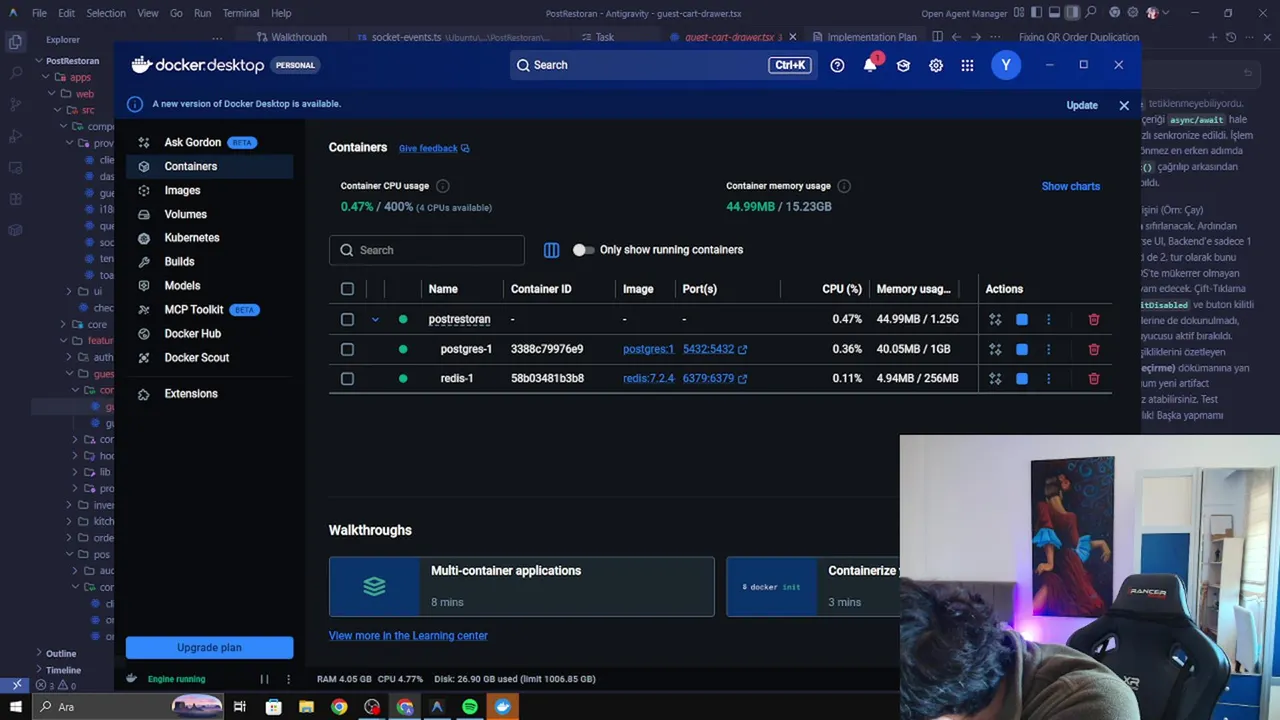
Task: Pause the Docker engine
Action: click(264, 679)
